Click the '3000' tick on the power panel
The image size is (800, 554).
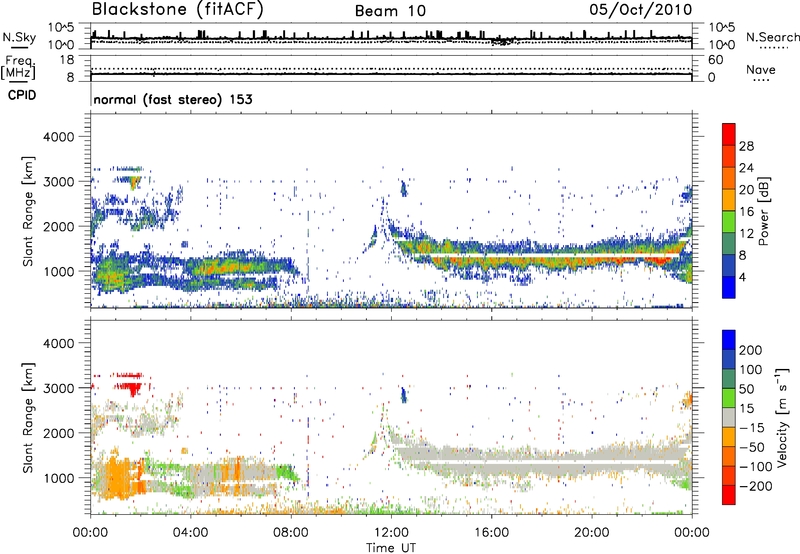[x=59, y=182]
